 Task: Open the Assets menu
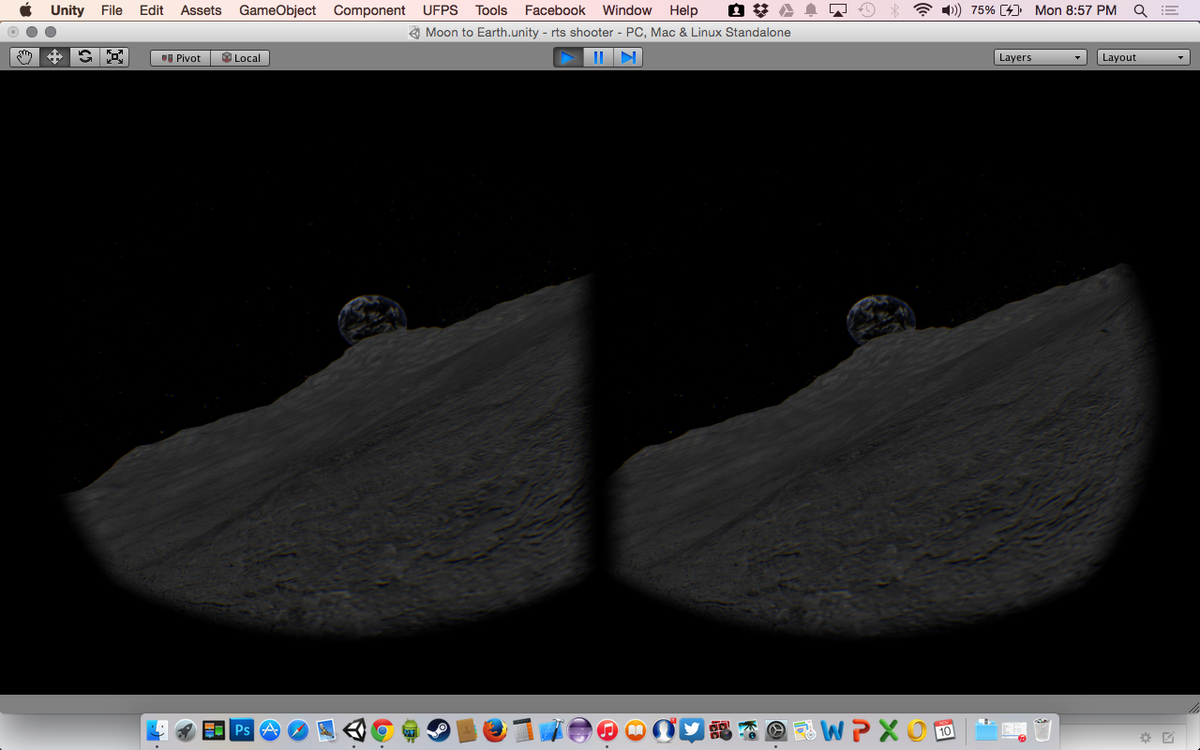click(x=201, y=10)
